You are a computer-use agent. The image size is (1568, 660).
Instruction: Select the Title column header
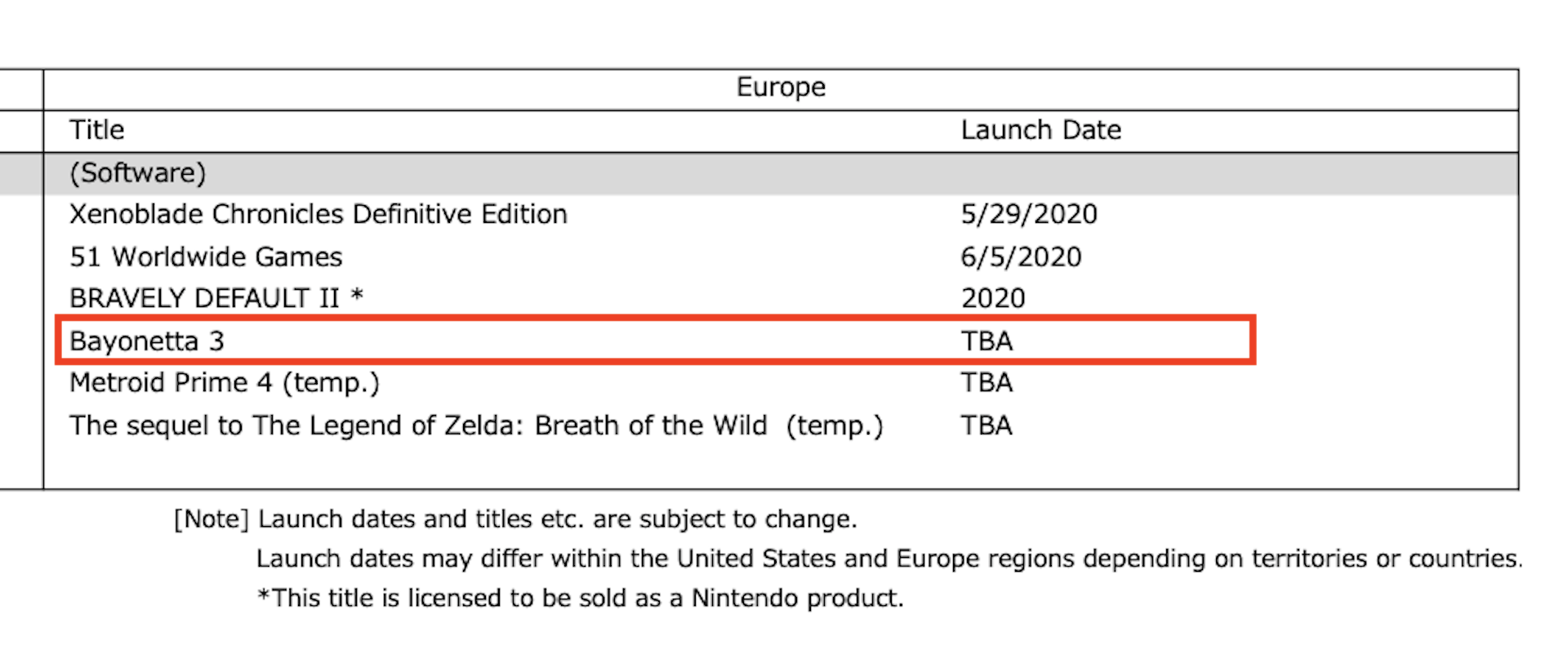97,130
